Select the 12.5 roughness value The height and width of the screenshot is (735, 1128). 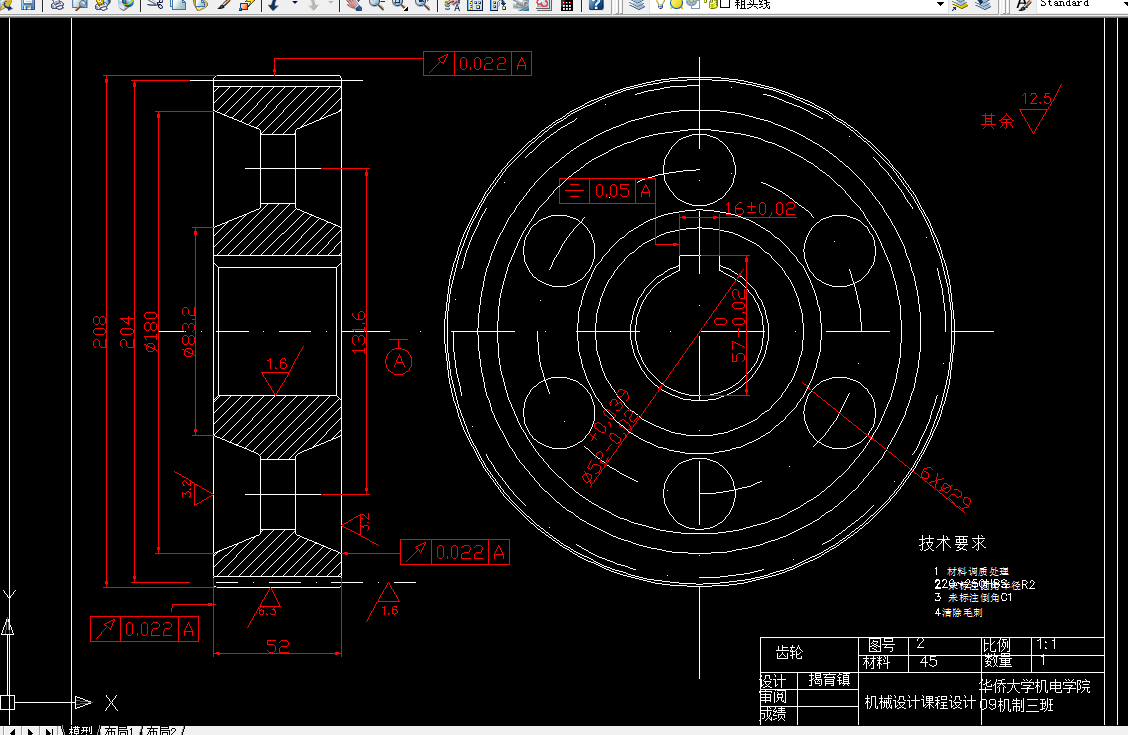point(1036,99)
